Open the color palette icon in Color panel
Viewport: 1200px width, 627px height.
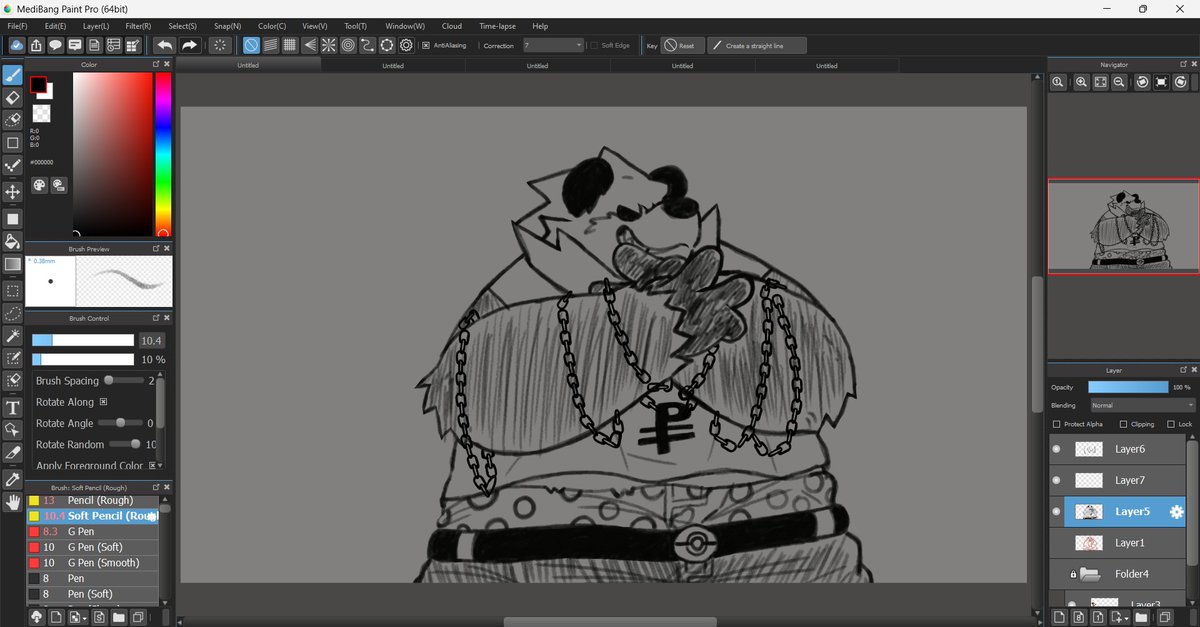39,185
